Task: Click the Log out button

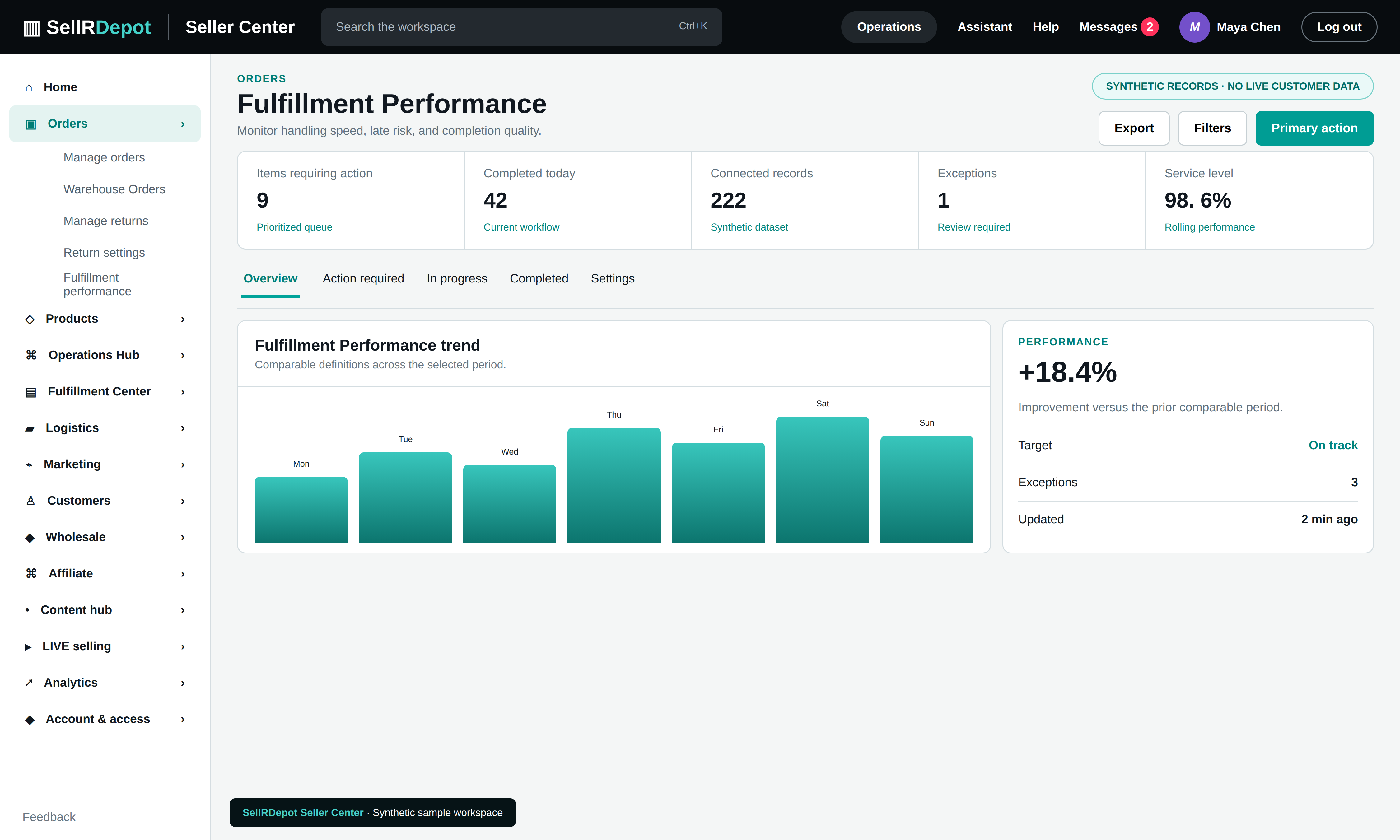Action: point(1339,27)
